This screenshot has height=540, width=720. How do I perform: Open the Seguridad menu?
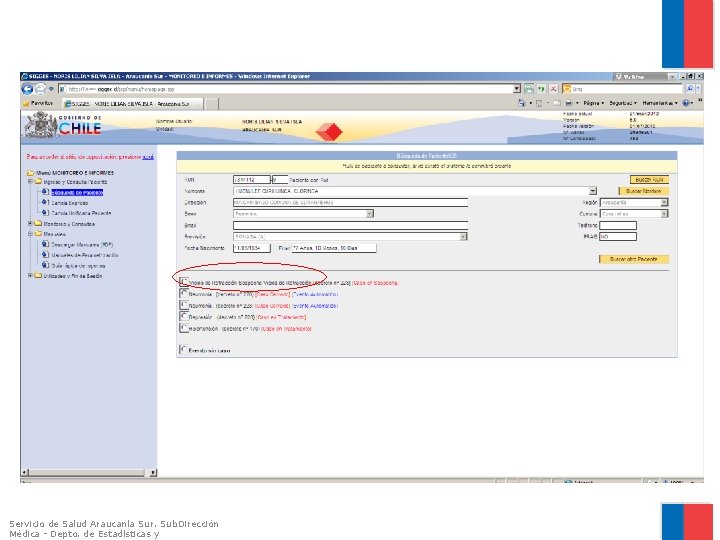(623, 103)
